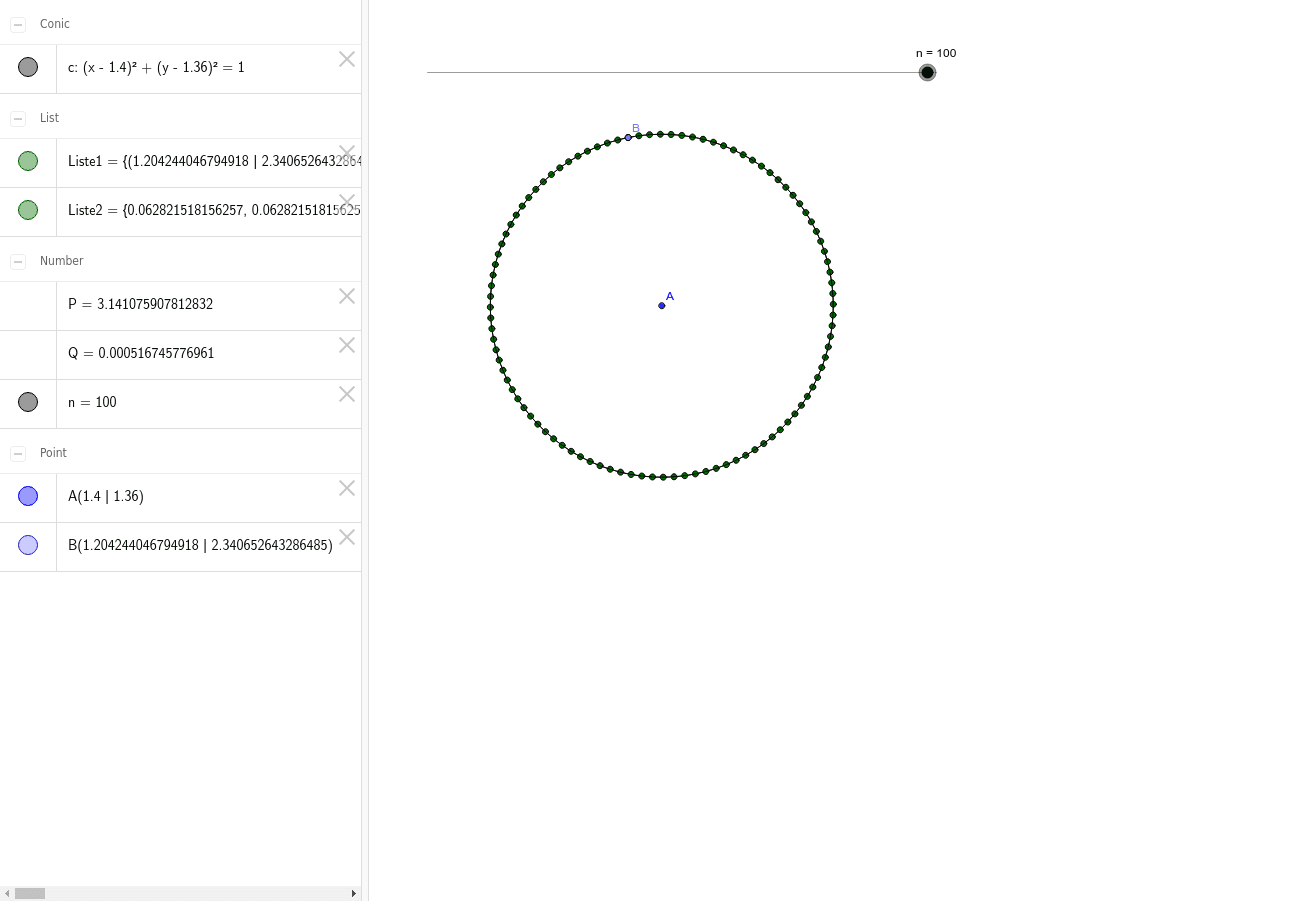Delete the conic c equation
Viewport: 1296px width, 903px height.
tap(347, 59)
